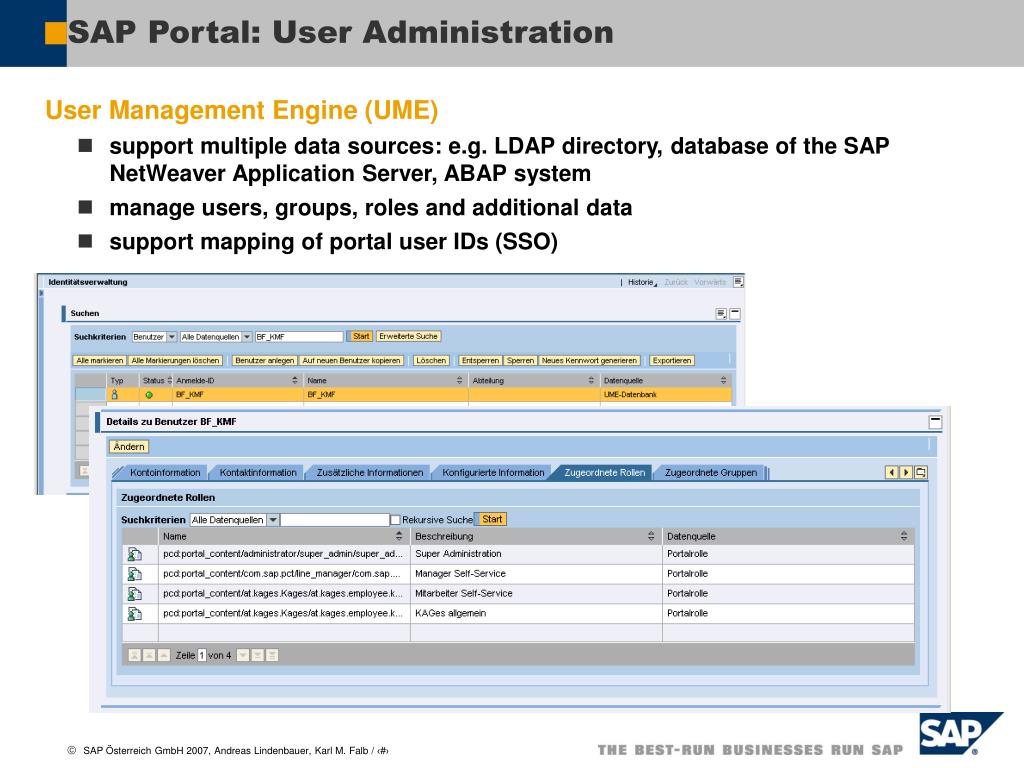Switch to the Kontaktinformation tab
Image resolution: width=1024 pixels, height=768 pixels.
tap(258, 473)
